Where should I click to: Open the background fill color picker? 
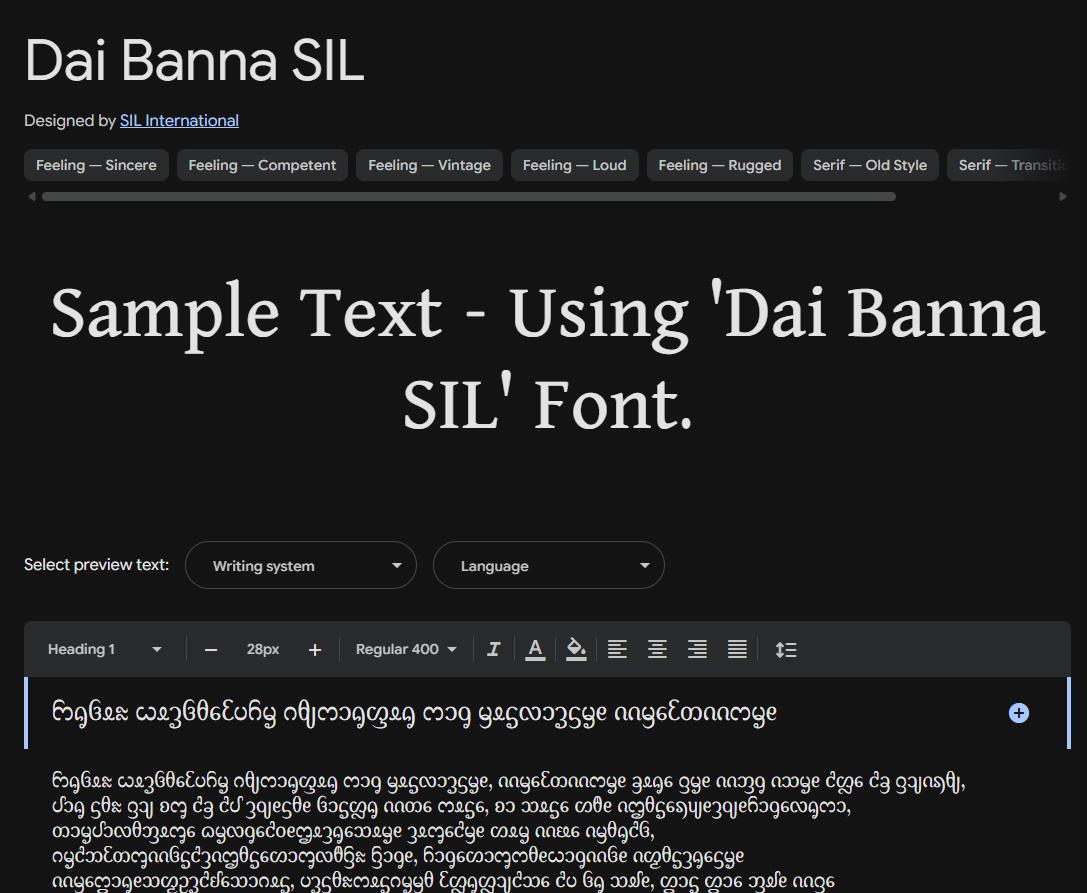575,650
